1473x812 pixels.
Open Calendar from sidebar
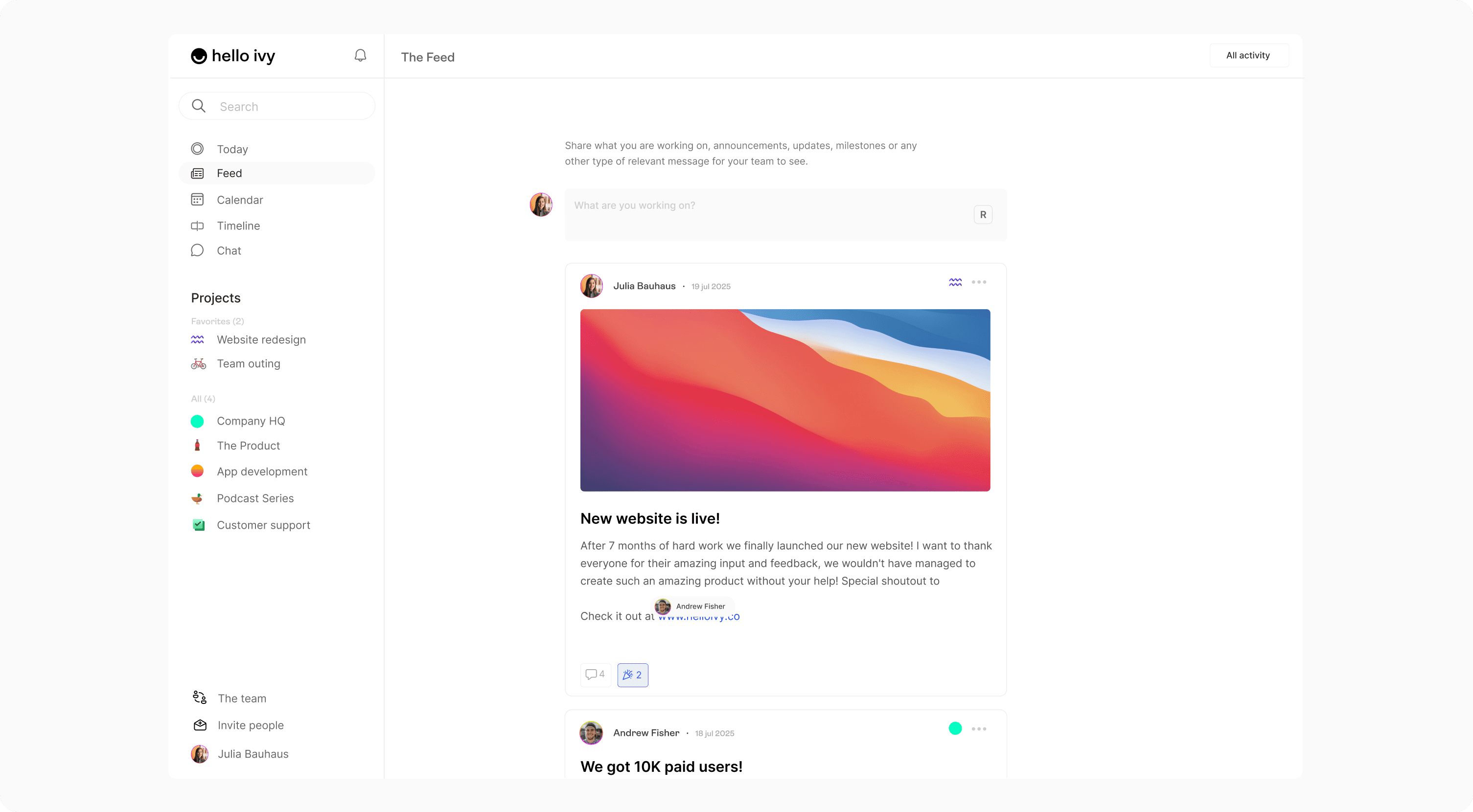click(240, 200)
